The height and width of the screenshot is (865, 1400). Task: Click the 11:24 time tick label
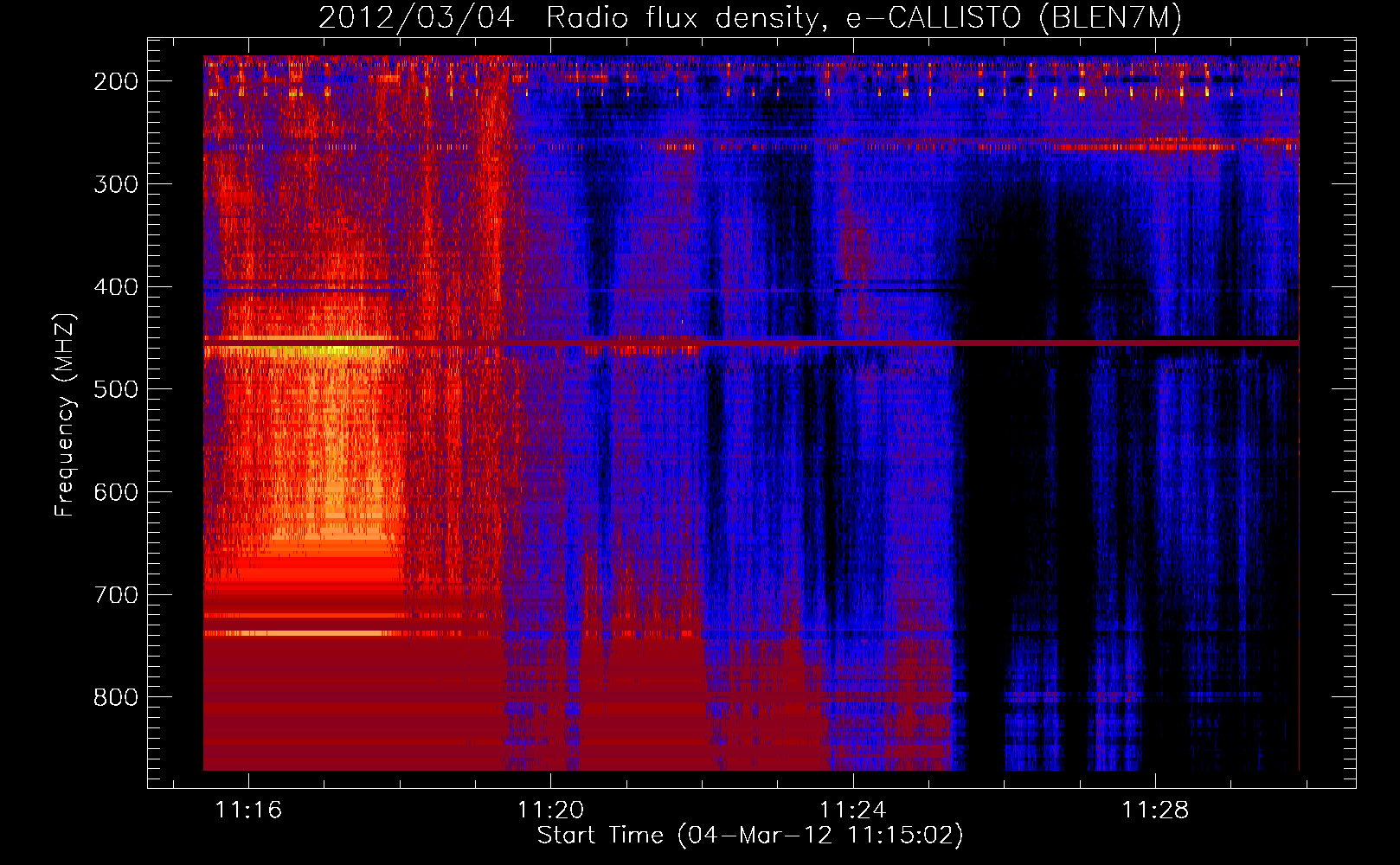[x=853, y=811]
